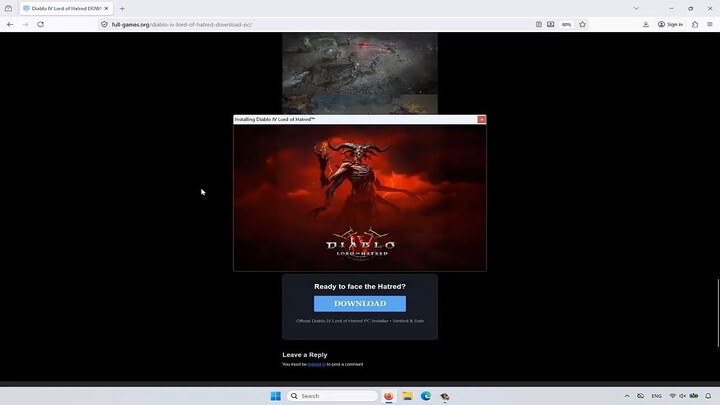Viewport: 720px width, 405px height.
Task: Close the Diablo IV Lord of Hatred tab
Action: pos(106,8)
